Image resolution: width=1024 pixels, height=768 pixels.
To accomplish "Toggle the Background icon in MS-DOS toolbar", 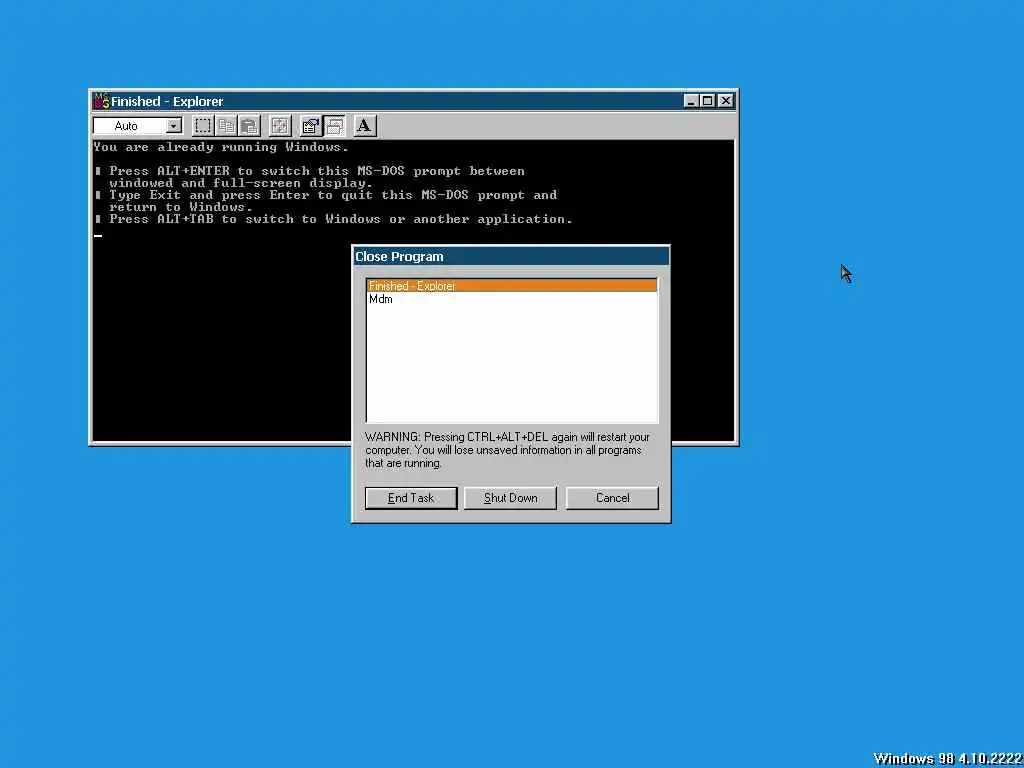I will (334, 125).
